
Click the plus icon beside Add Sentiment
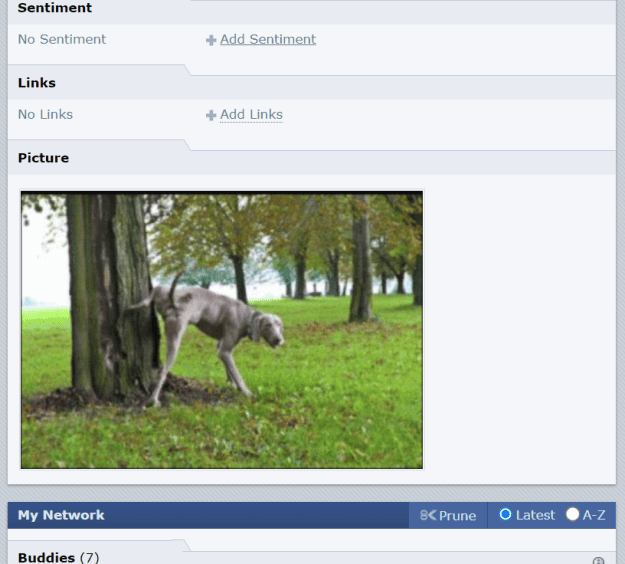pyautogui.click(x=211, y=40)
